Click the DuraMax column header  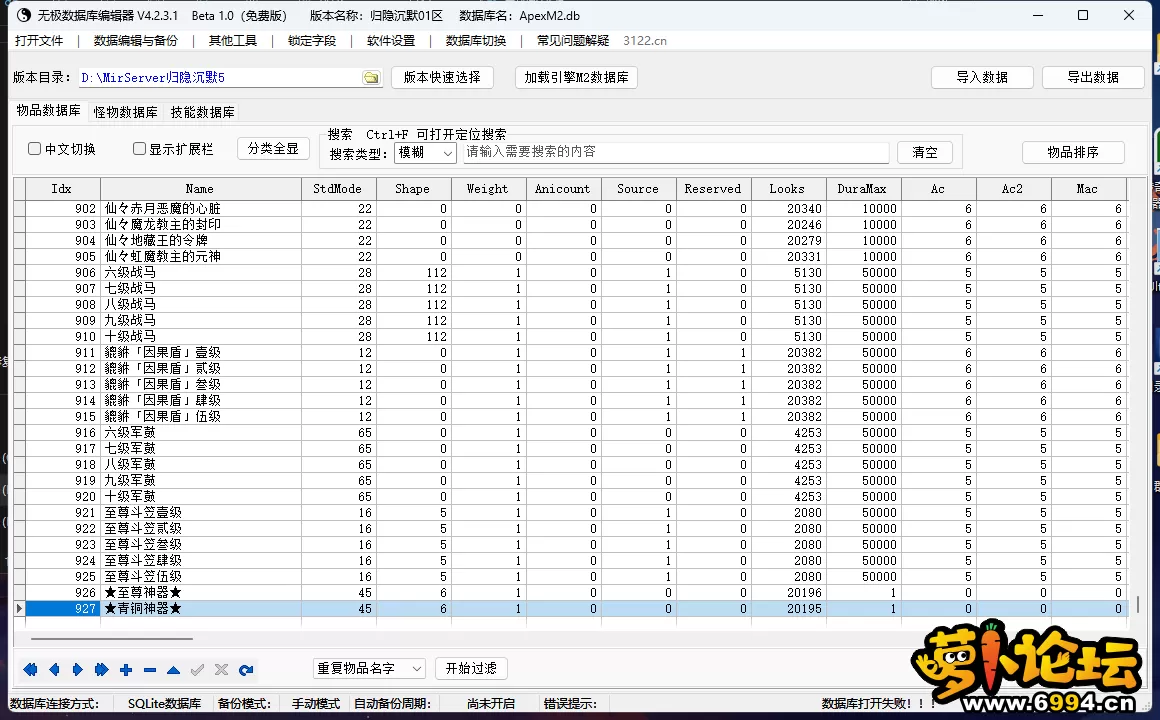(x=863, y=189)
